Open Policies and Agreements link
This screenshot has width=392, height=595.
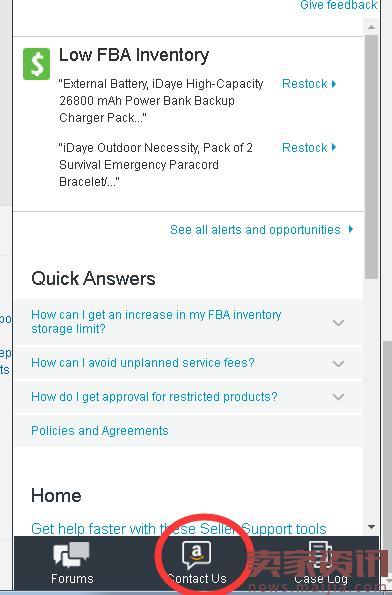click(x=100, y=431)
